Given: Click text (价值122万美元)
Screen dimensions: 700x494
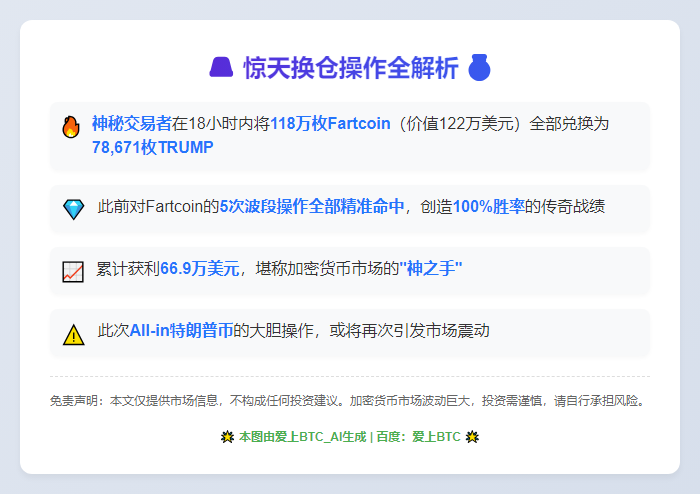Looking at the screenshot, I should coord(459,123).
